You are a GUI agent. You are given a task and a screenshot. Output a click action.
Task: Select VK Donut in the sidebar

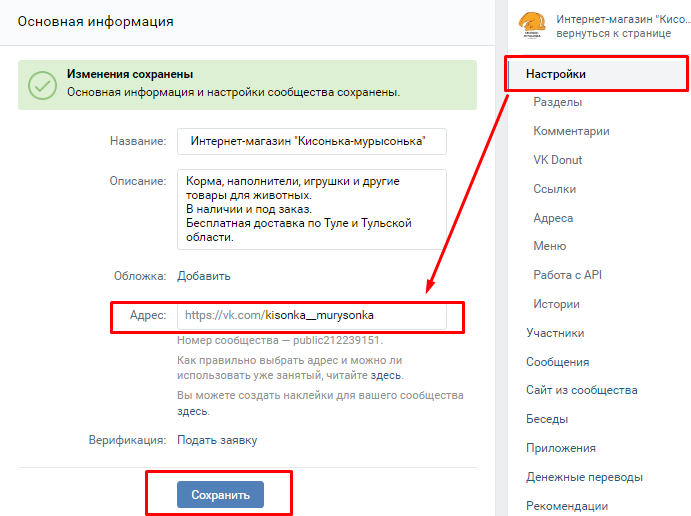click(558, 160)
